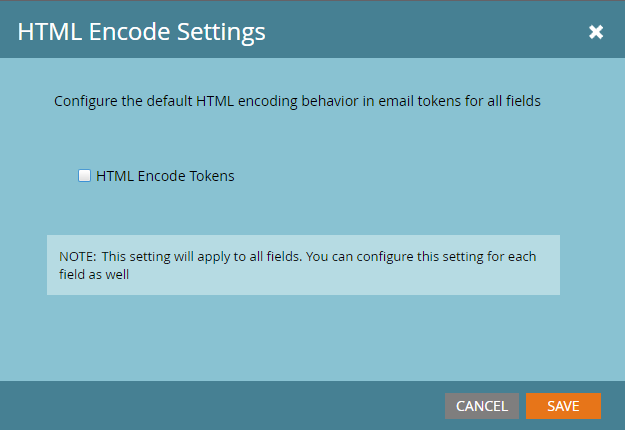The image size is (625, 430).
Task: Tick the box beside HTML Encode Tokens
Action: click(85, 176)
